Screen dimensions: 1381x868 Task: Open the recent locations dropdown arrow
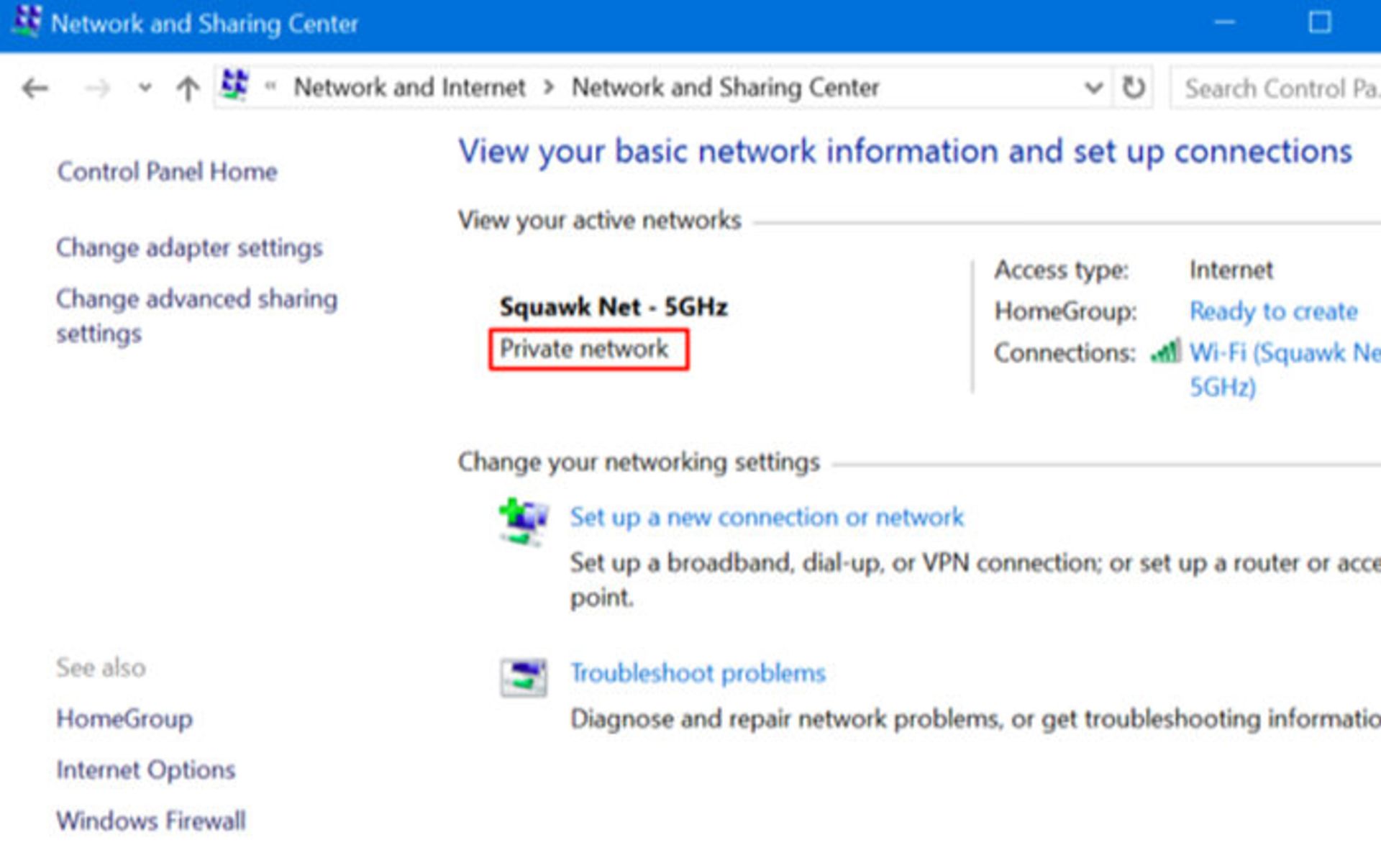click(x=145, y=88)
